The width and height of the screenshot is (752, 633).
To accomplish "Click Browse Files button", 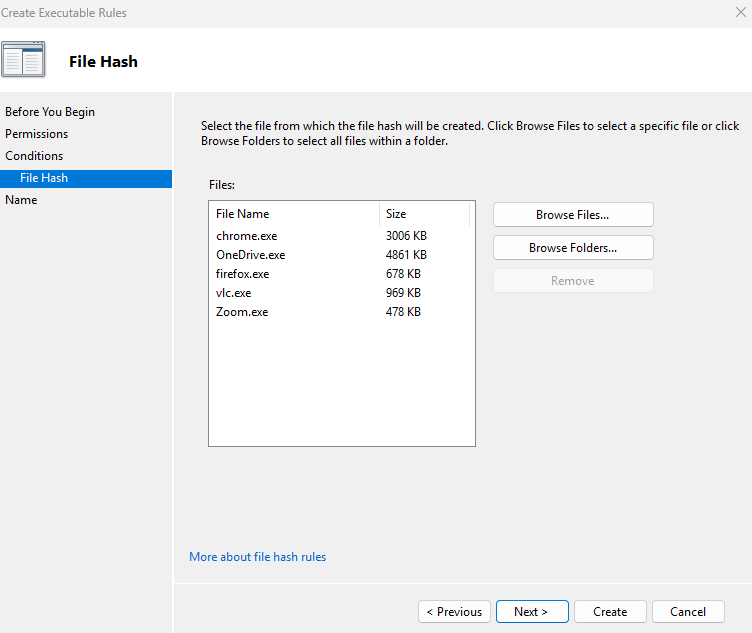I will click(572, 215).
